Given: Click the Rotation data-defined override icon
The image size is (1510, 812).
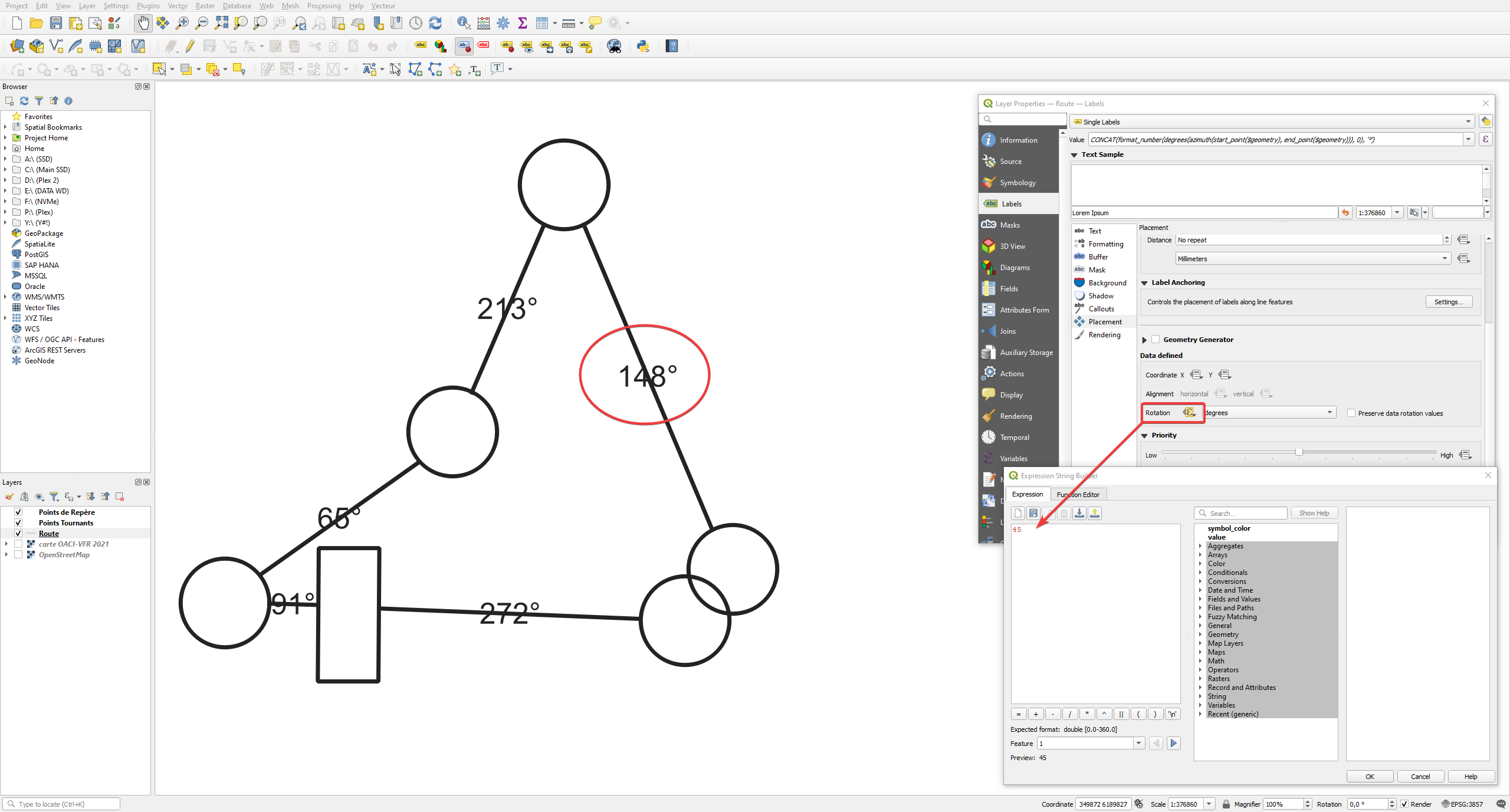Looking at the screenshot, I should point(1189,413).
